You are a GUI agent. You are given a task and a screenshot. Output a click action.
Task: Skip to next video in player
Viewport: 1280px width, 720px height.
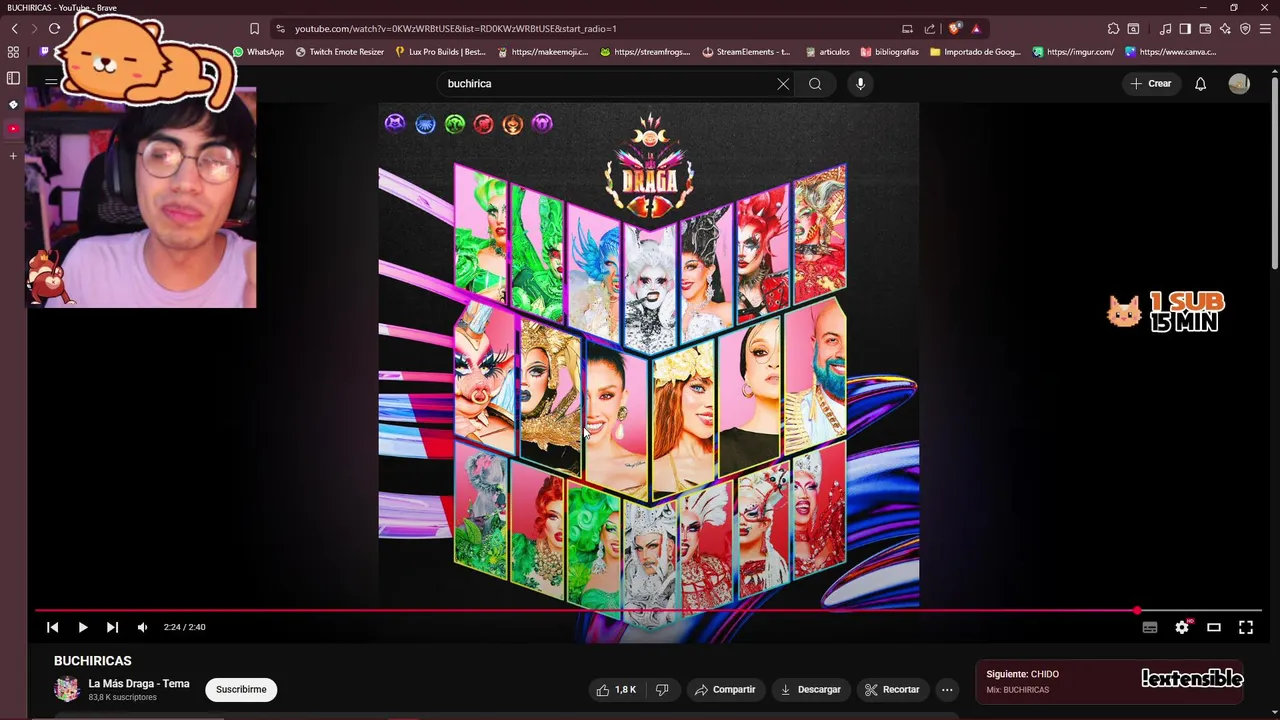(112, 627)
